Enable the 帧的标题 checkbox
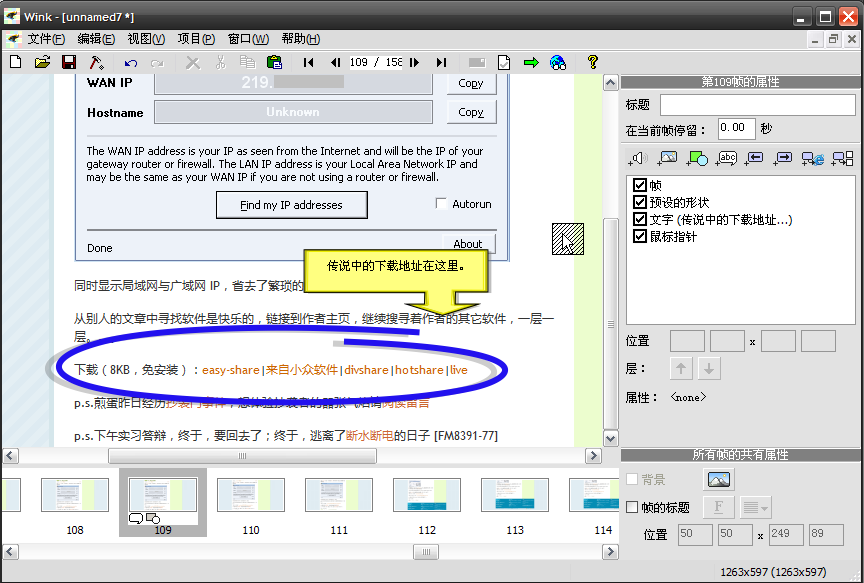 (632, 507)
